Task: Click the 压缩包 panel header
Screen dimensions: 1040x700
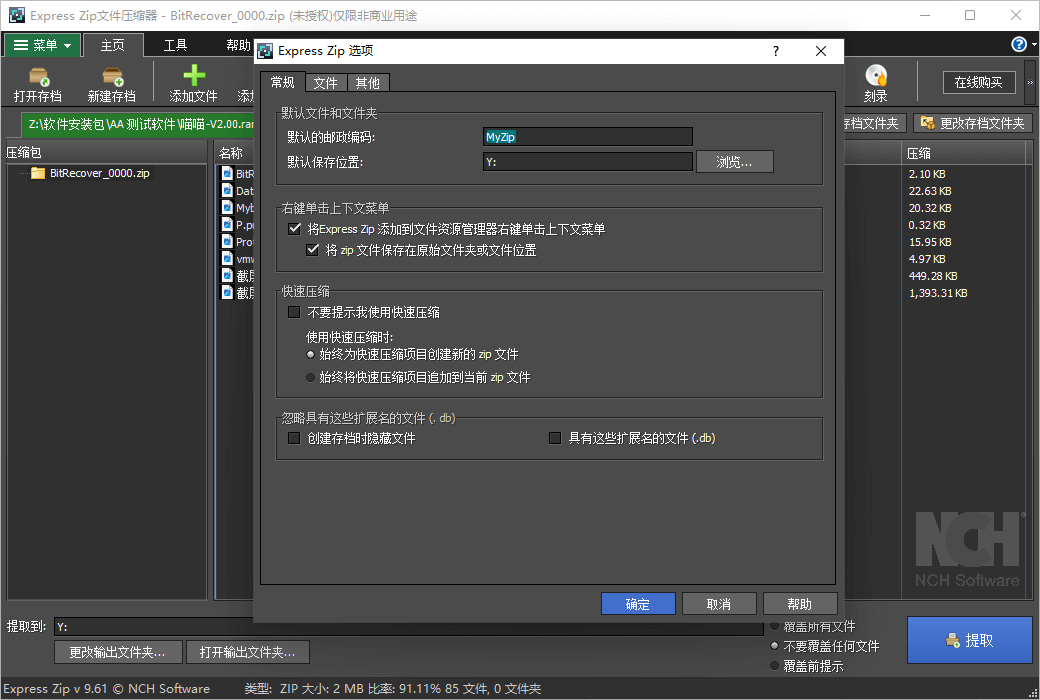Action: (106, 153)
